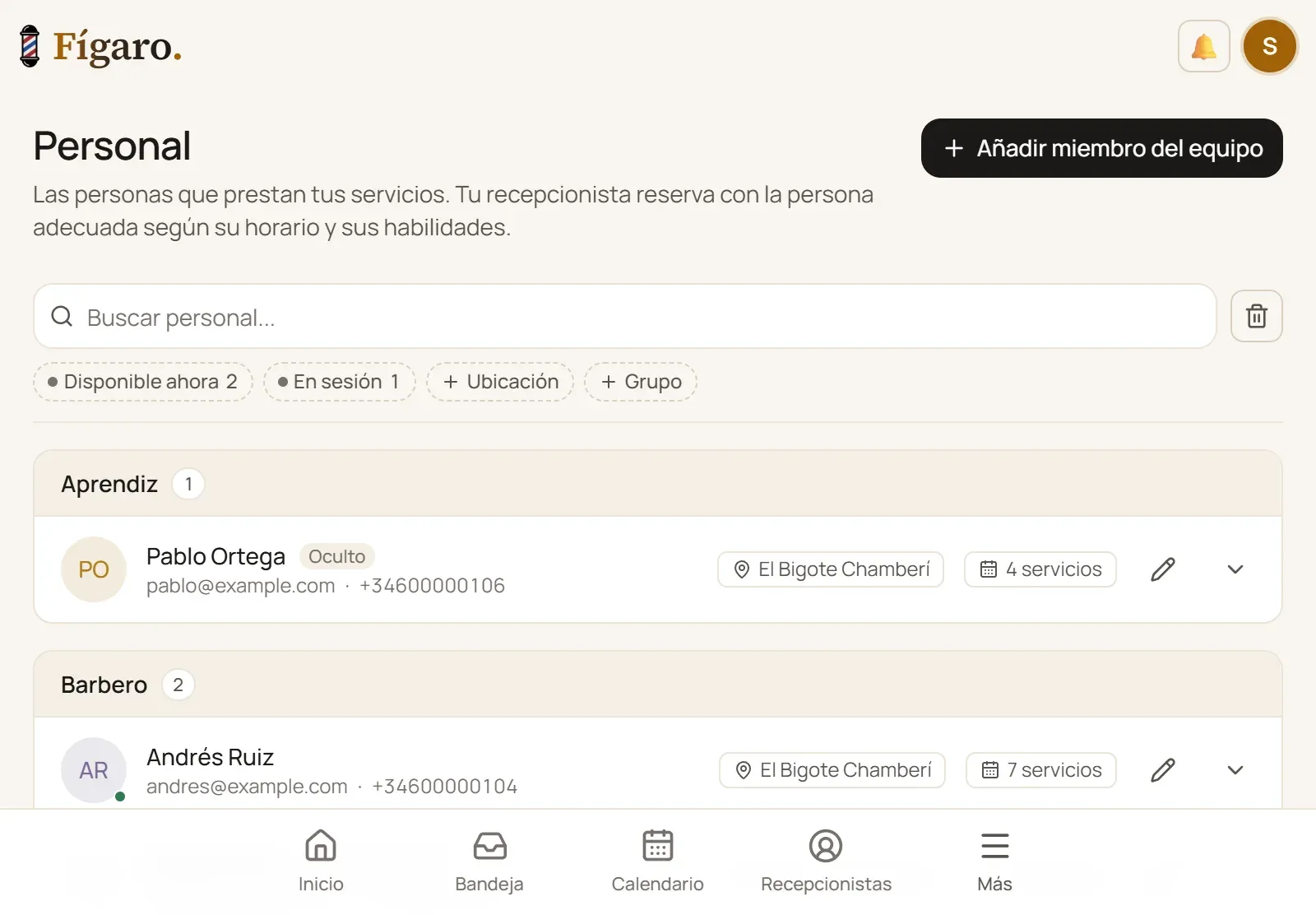Open the Calendario tab
The height and width of the screenshot is (915, 1316).
[657, 862]
